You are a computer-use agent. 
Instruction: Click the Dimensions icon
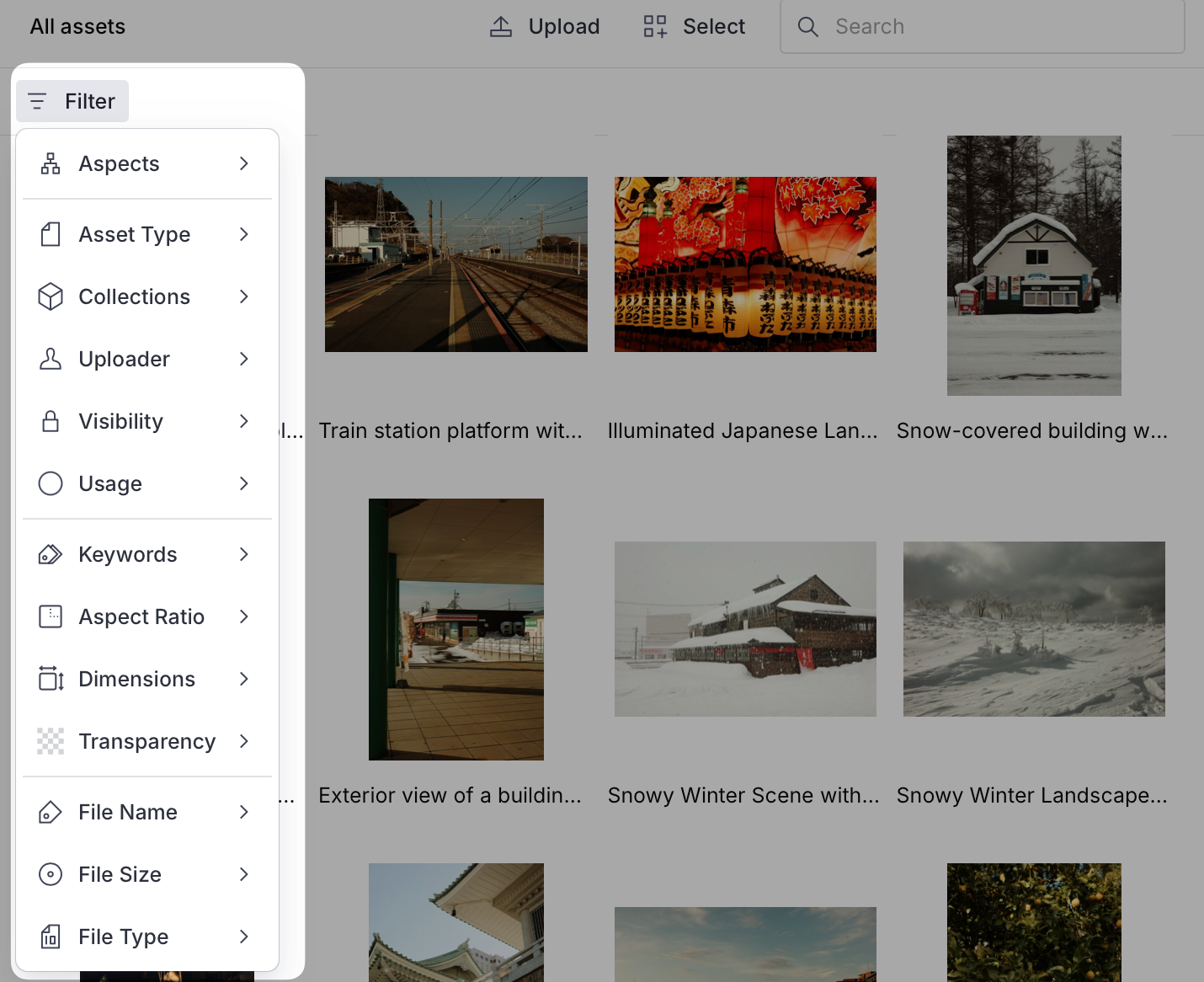(51, 679)
